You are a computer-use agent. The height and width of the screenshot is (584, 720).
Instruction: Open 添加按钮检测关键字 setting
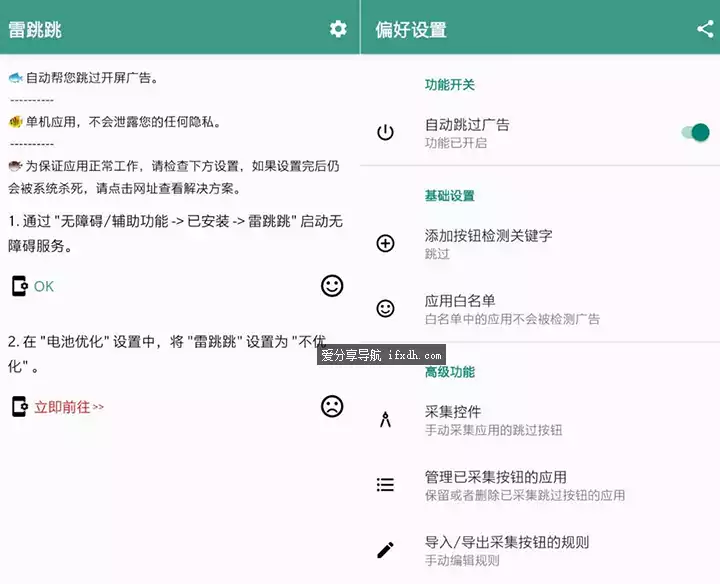tap(540, 244)
